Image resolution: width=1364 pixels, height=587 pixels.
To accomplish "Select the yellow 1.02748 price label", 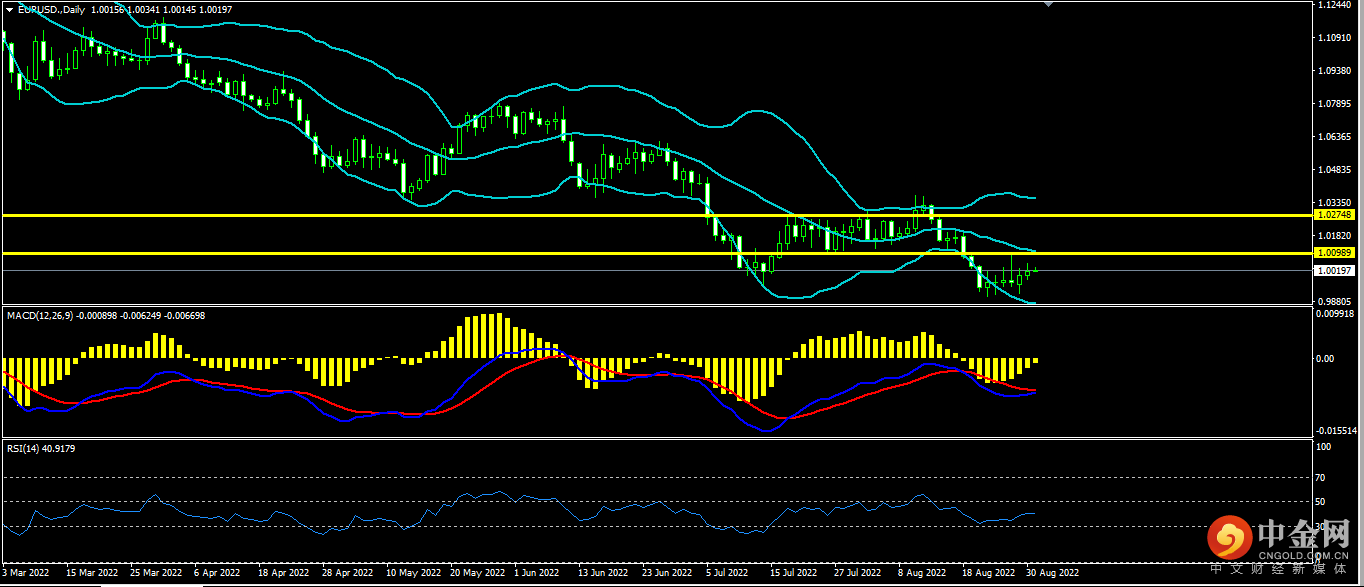I will (1336, 215).
